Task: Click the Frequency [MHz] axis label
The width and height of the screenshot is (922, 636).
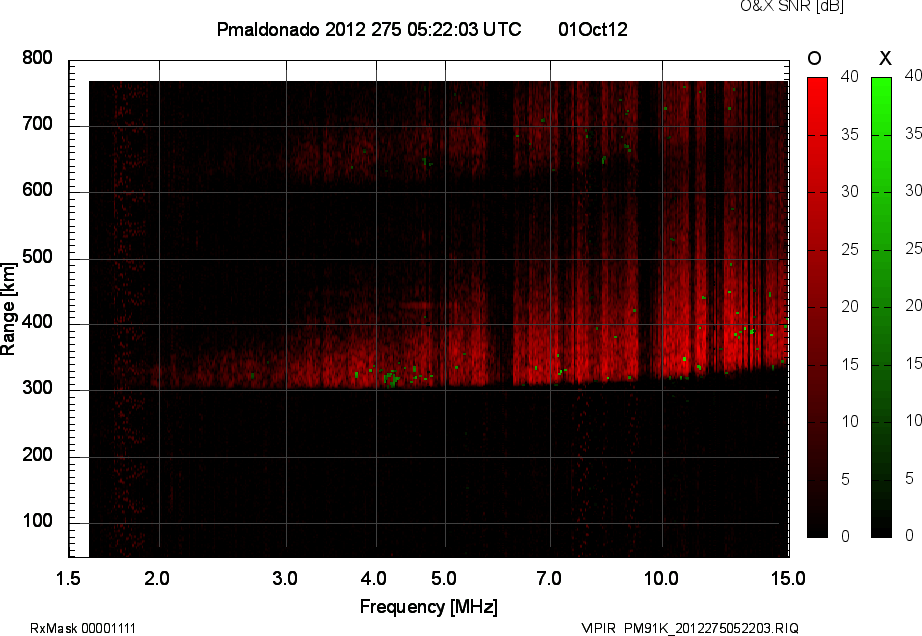Action: point(428,606)
